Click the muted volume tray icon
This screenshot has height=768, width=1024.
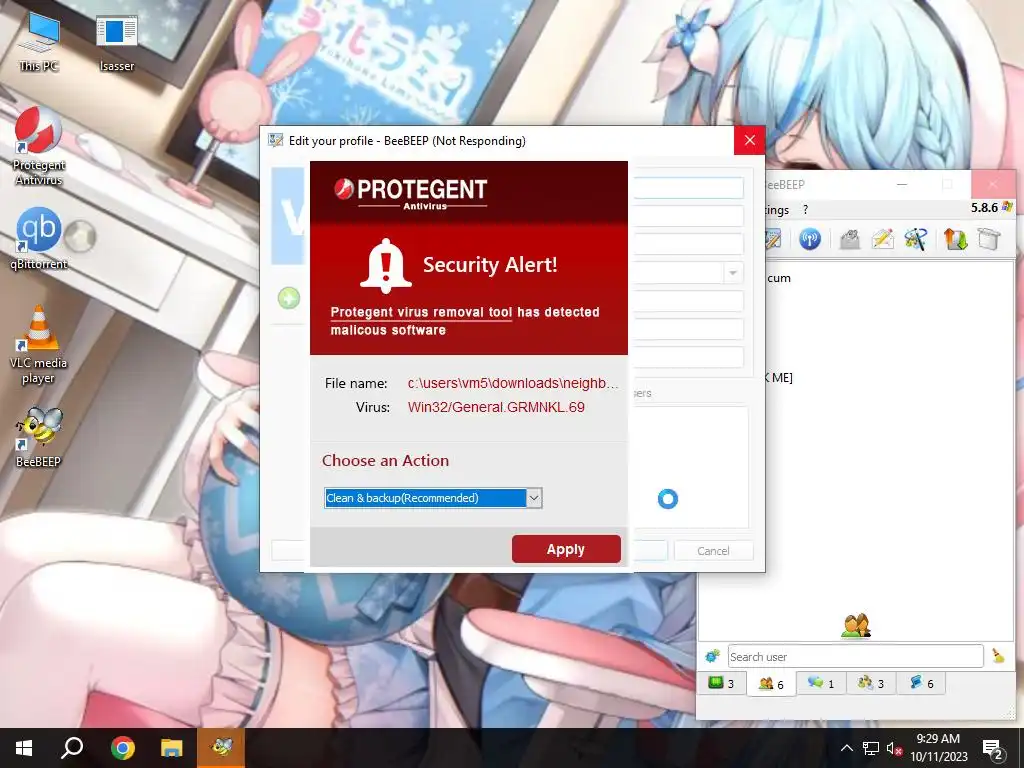pos(894,748)
